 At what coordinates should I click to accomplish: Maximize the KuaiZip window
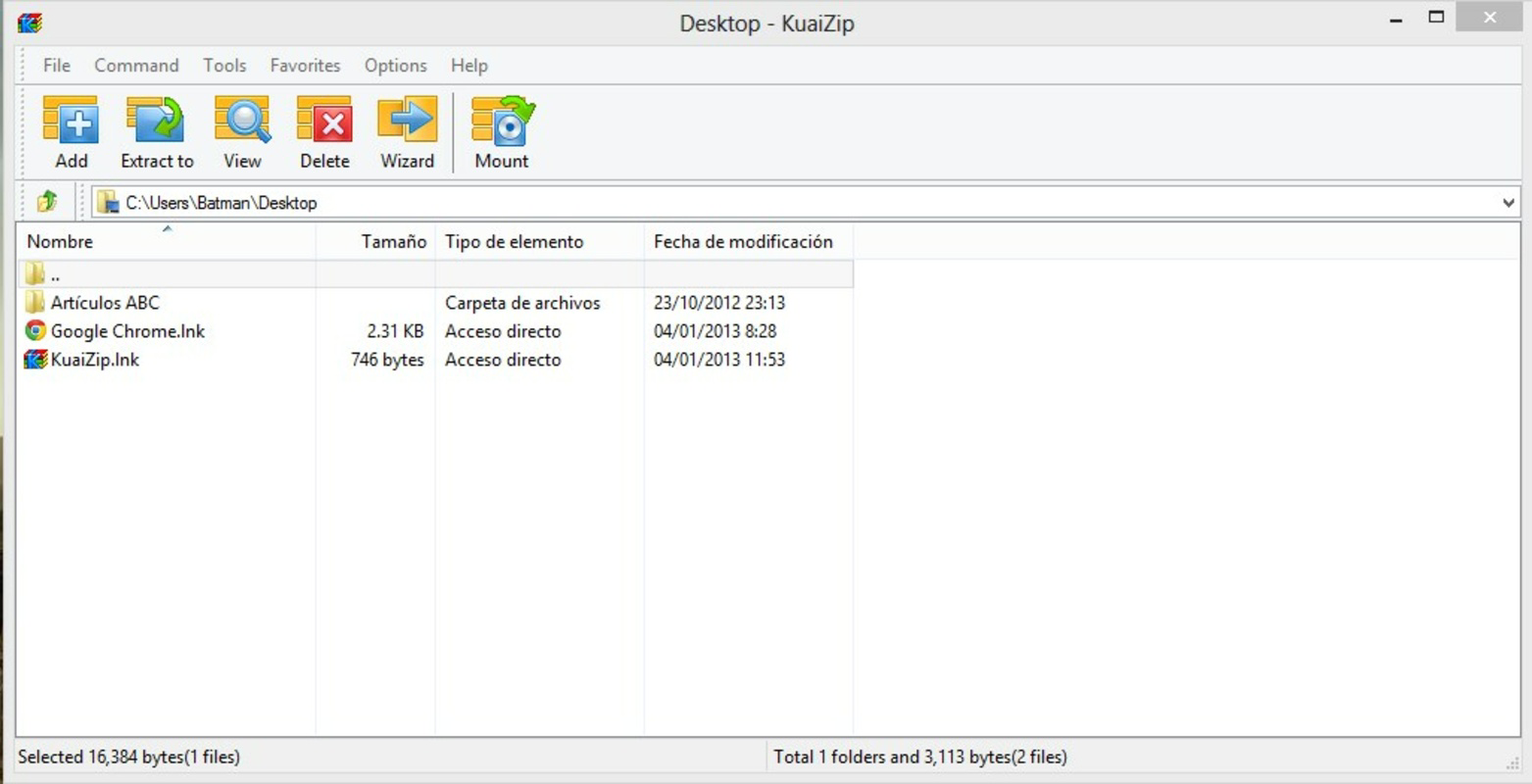coord(1436,17)
